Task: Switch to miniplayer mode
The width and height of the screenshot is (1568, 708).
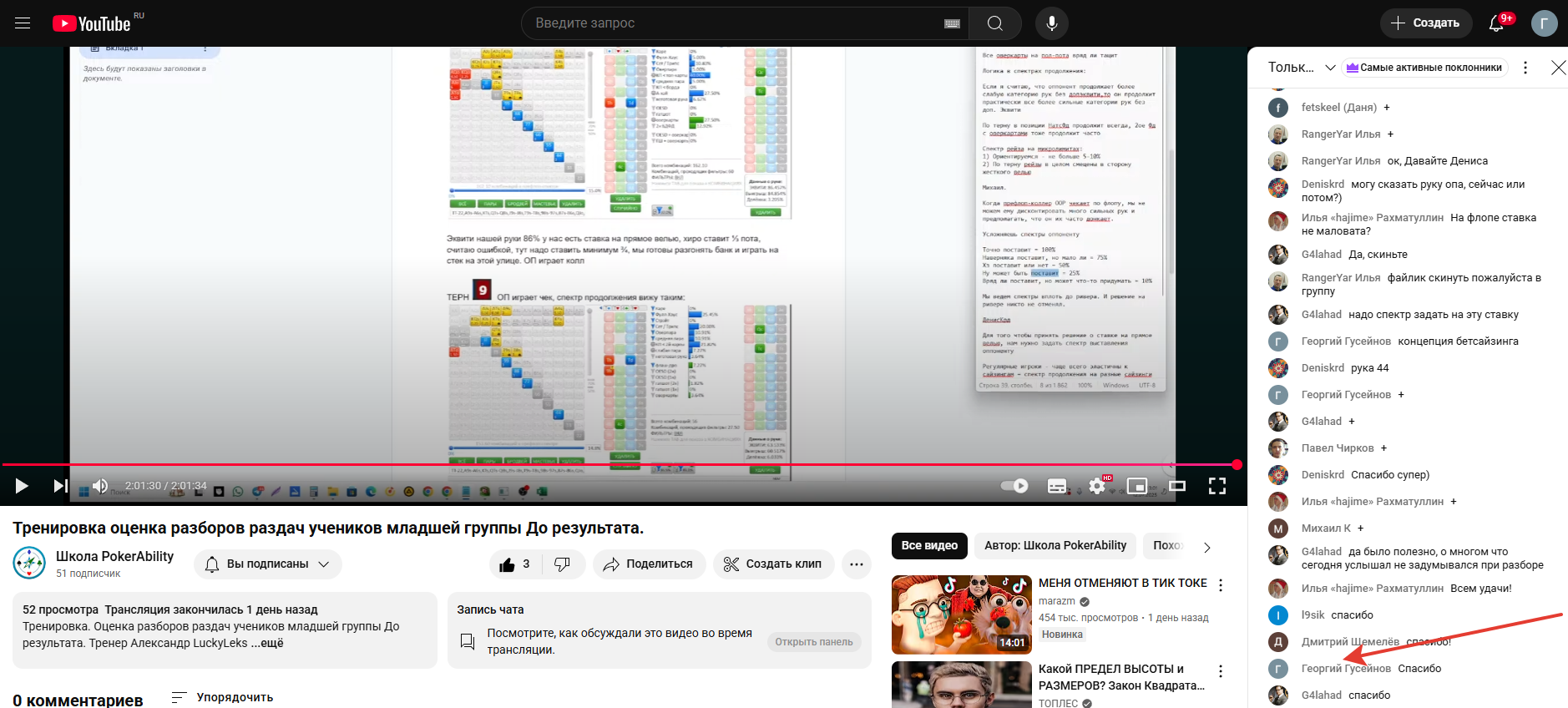Action: (1137, 486)
